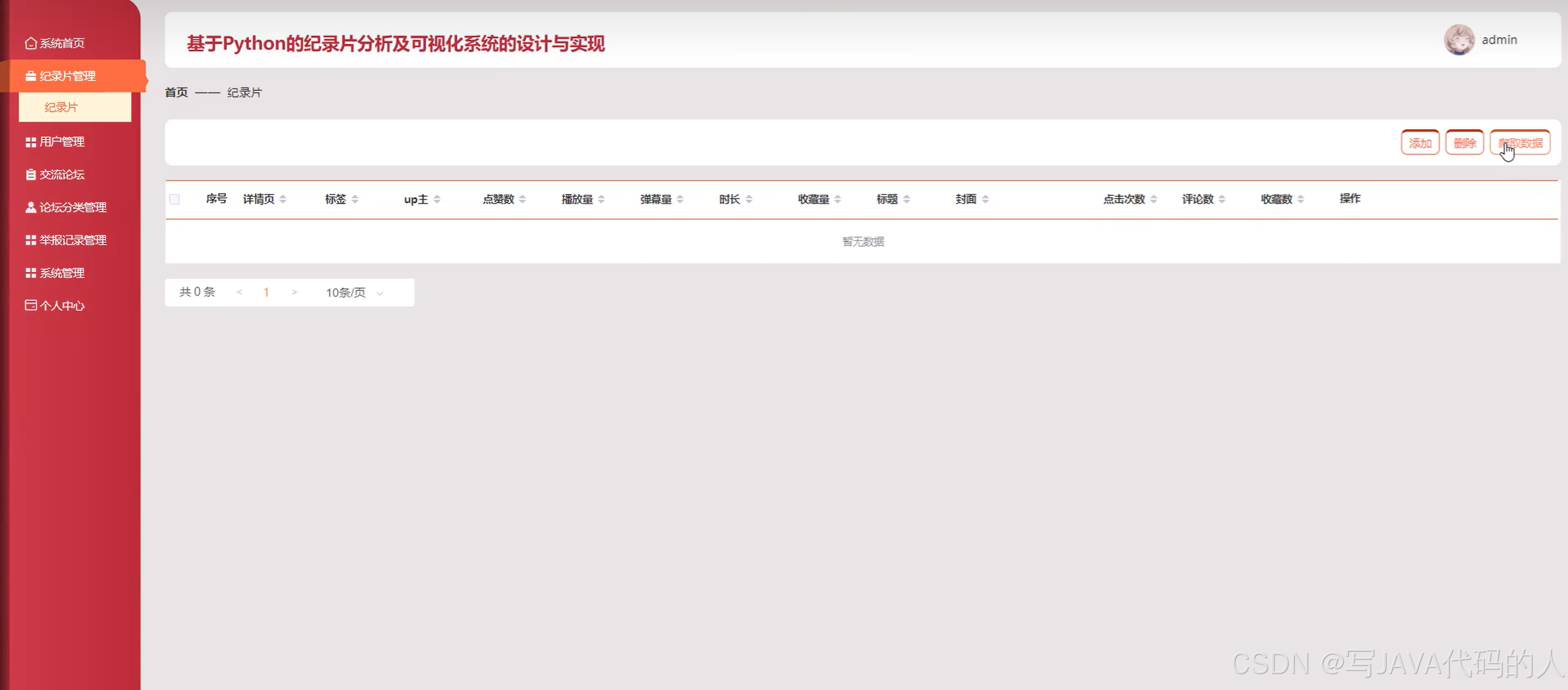The height and width of the screenshot is (690, 1568).
Task: Click the 添加 button
Action: pyautogui.click(x=1420, y=143)
